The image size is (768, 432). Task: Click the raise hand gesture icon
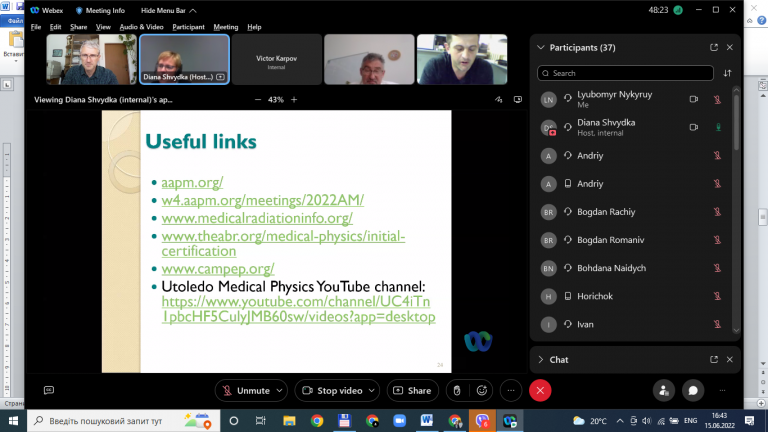click(457, 390)
